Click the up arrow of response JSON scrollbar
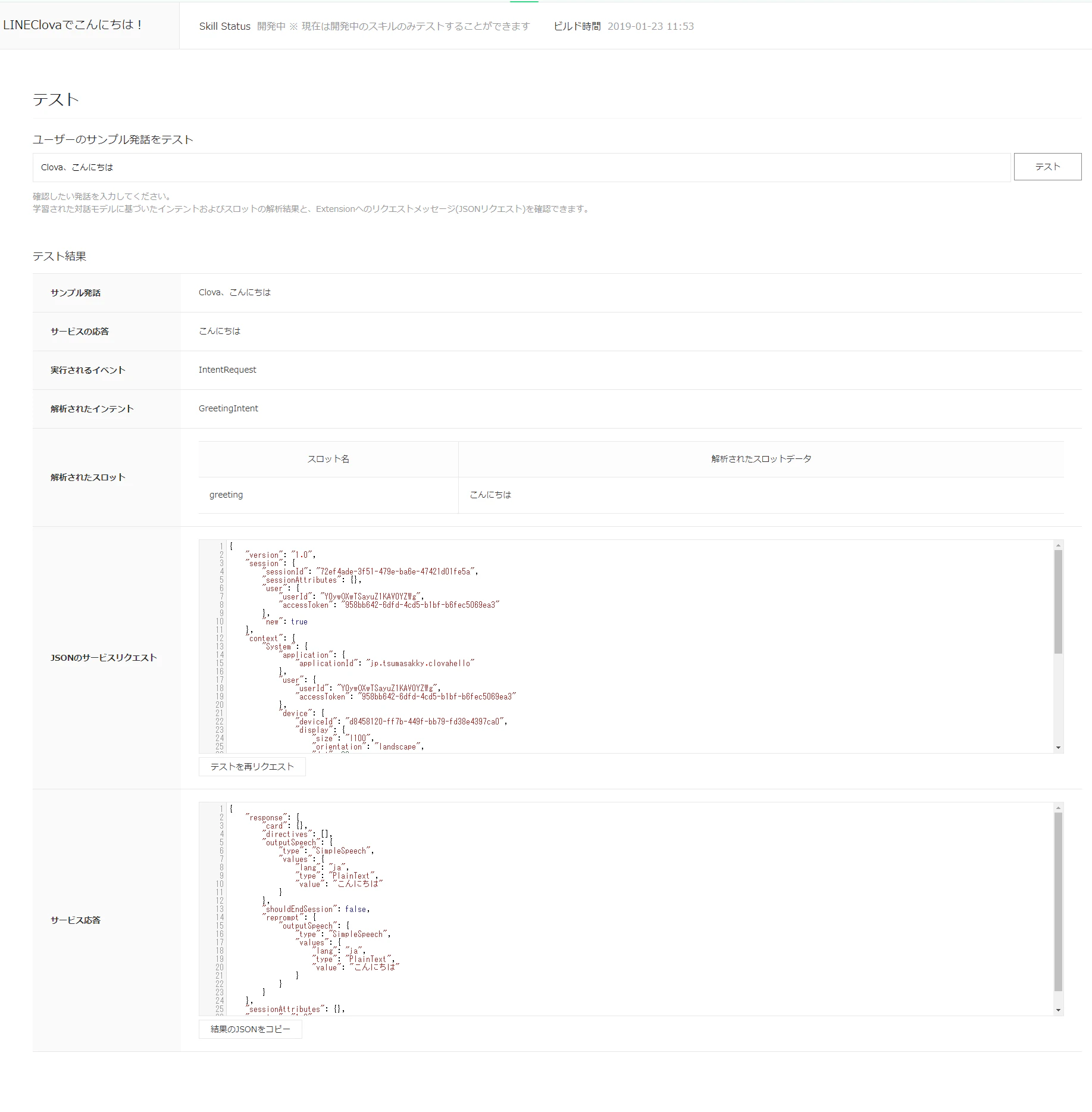Screen dimensions: 1092x1112 coord(1058,808)
